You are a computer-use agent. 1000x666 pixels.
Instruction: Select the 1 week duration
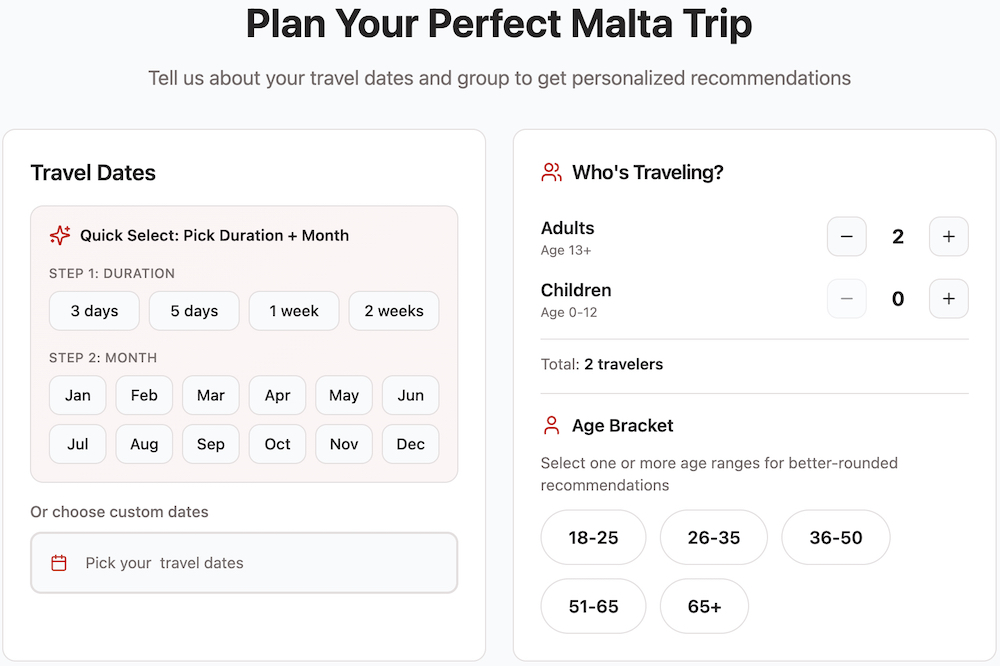(294, 311)
